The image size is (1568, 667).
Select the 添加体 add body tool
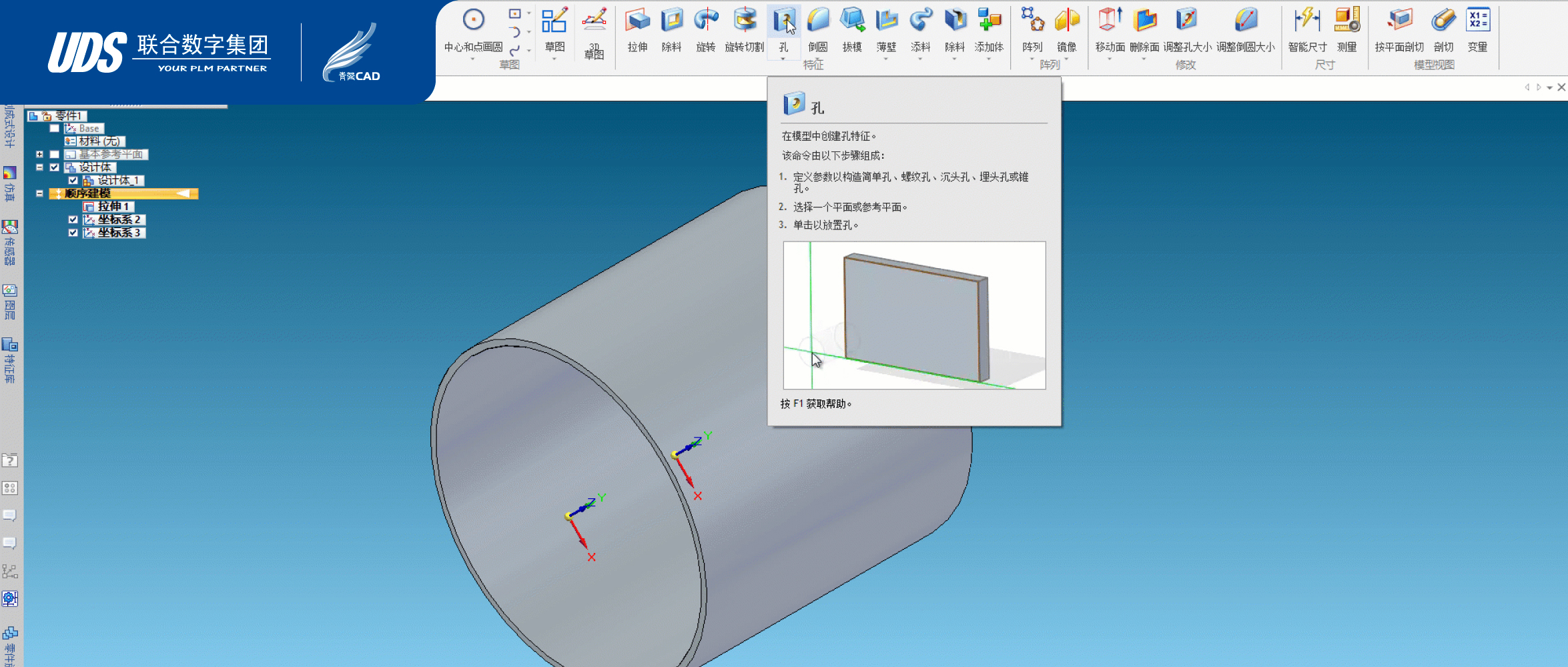[x=989, y=29]
